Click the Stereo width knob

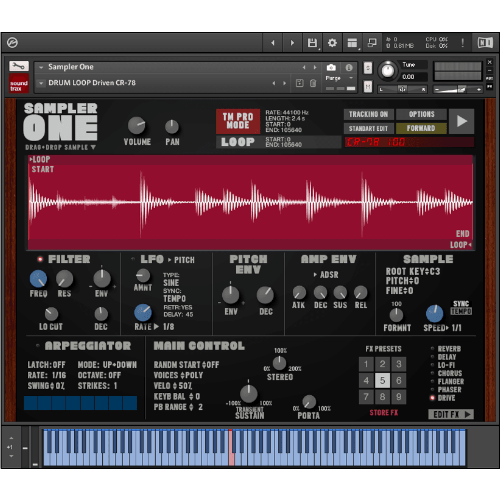(x=279, y=363)
